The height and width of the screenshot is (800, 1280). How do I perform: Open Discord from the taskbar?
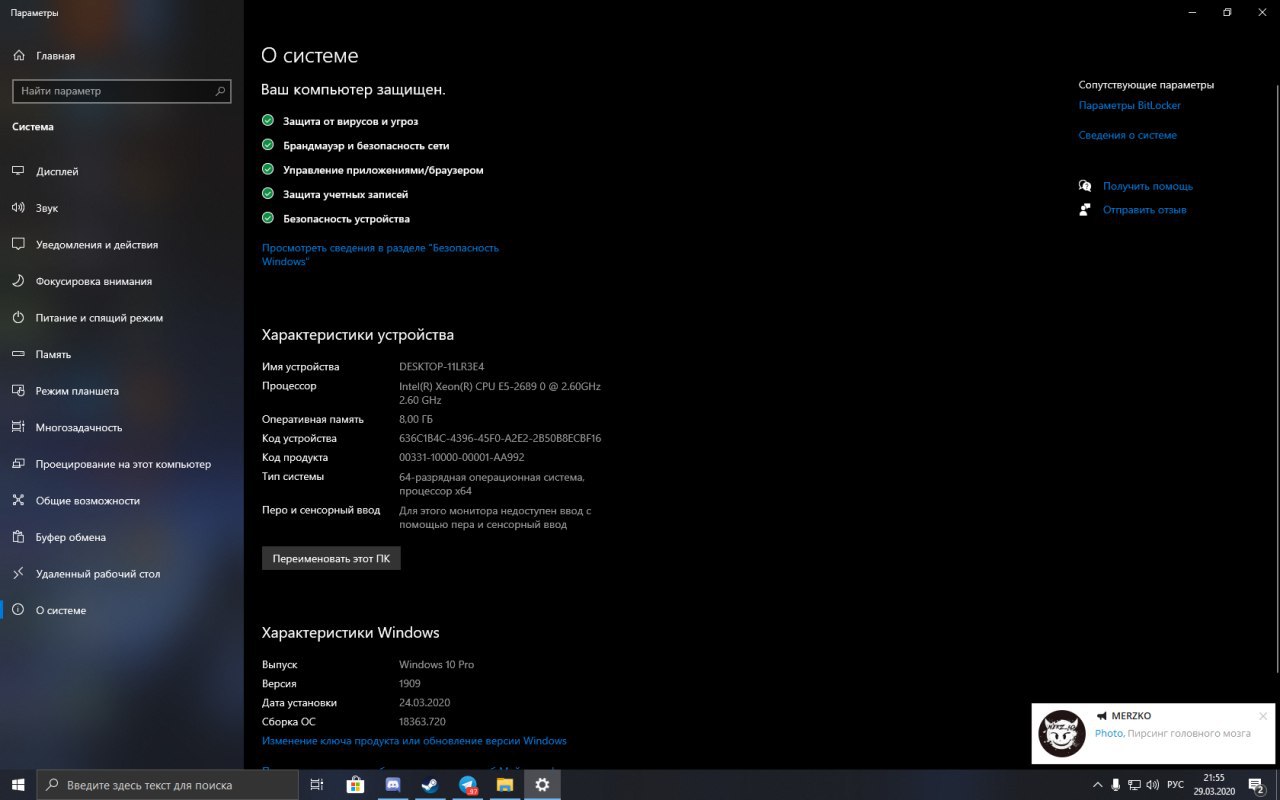pyautogui.click(x=393, y=785)
